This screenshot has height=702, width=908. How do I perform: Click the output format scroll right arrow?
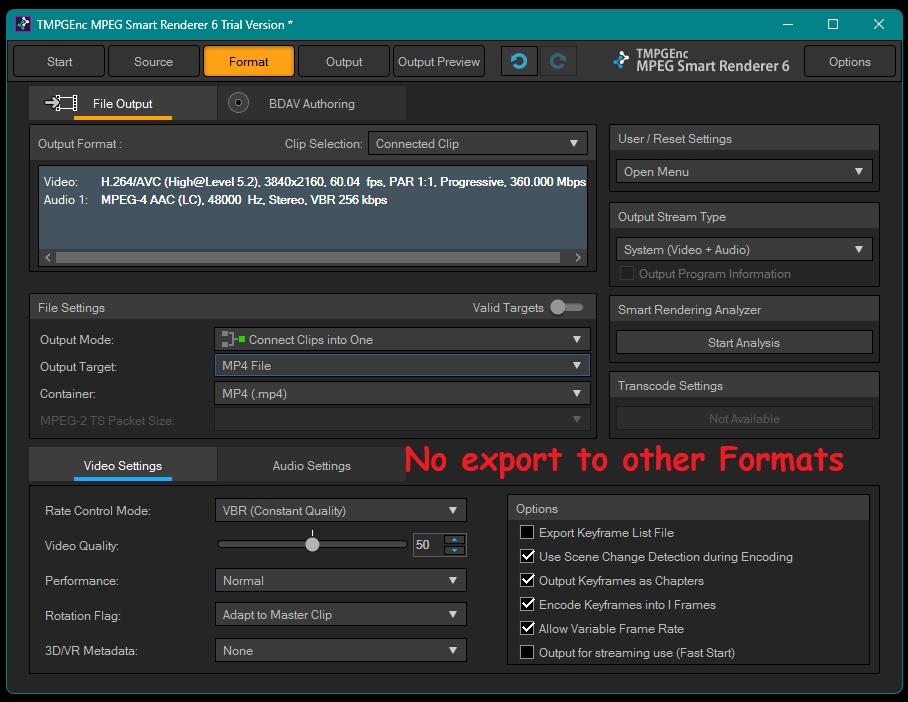point(577,257)
